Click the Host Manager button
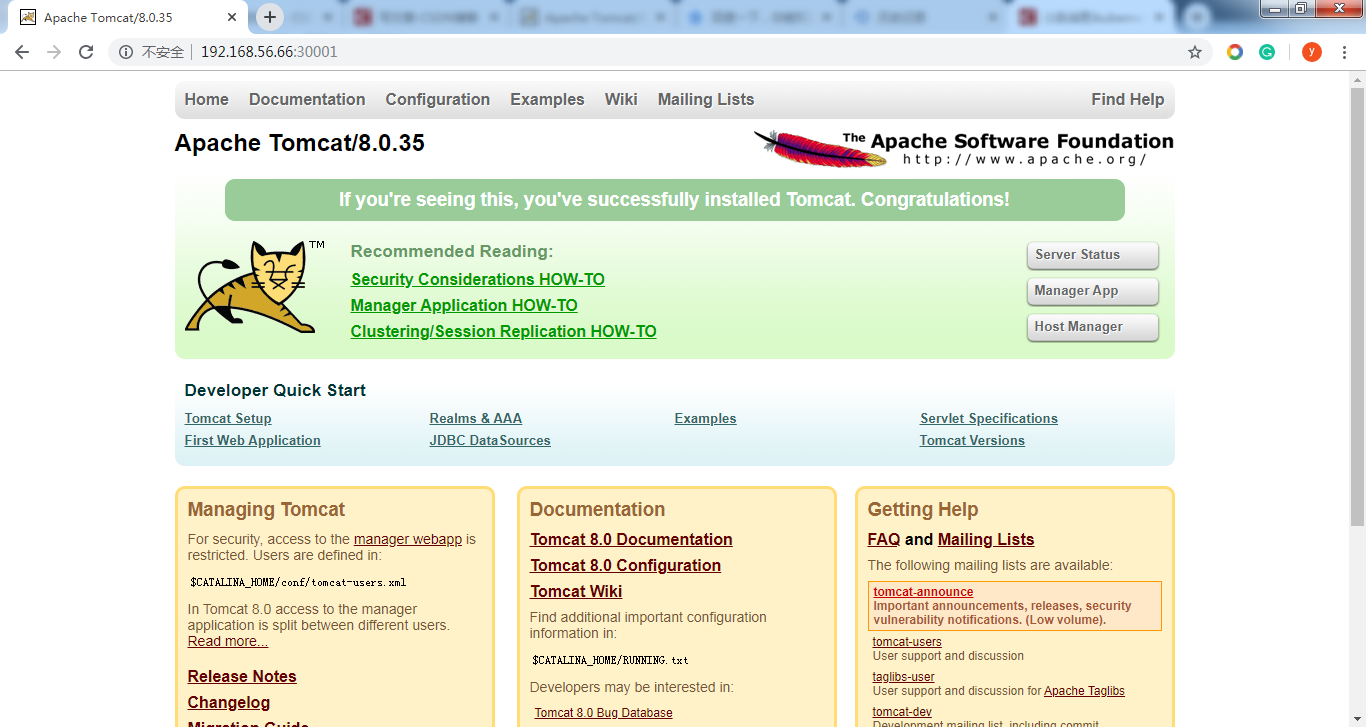1366x727 pixels. (x=1092, y=327)
